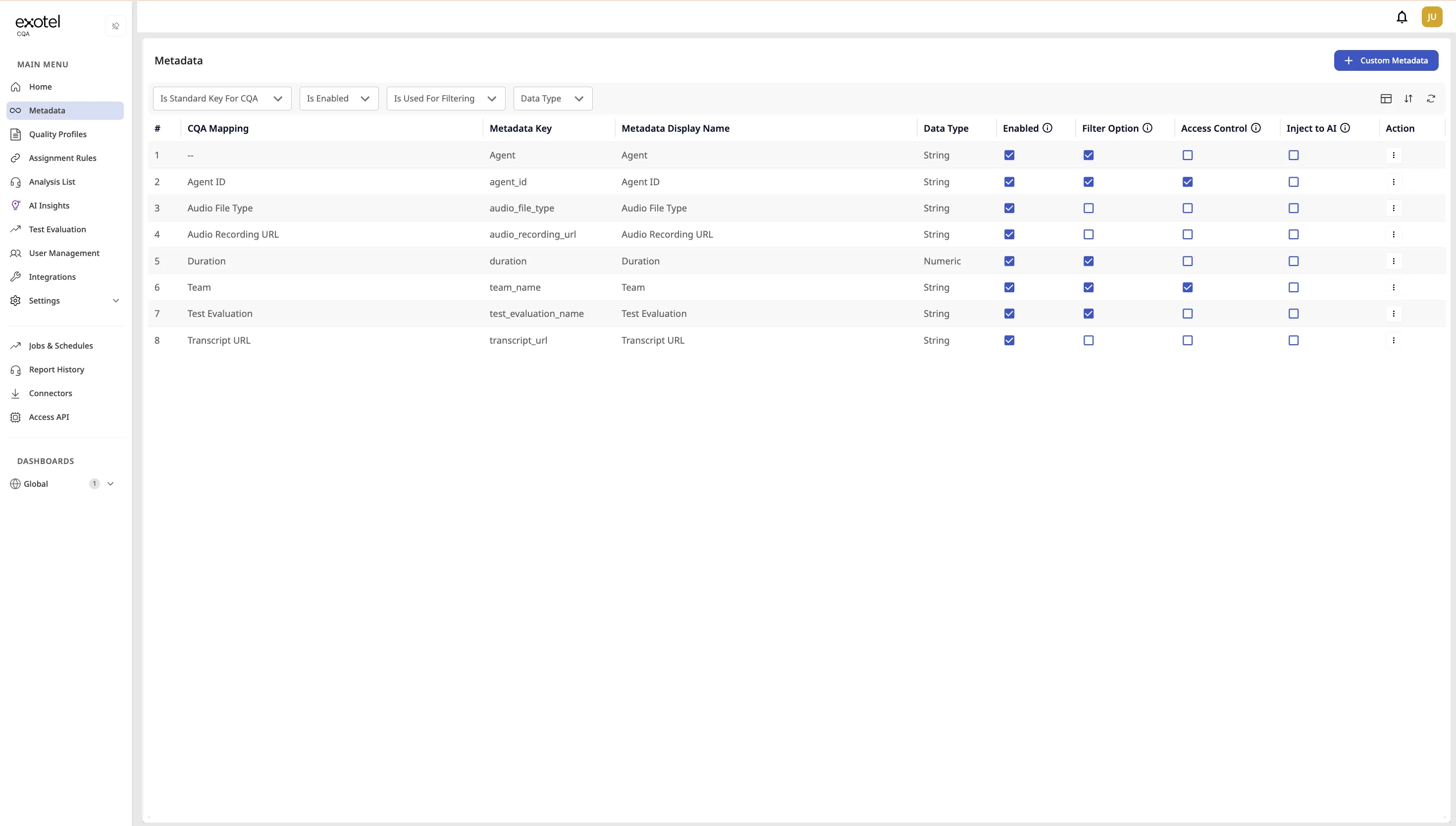
Task: Enable Filter Option for Audio File Type
Action: 1089,208
